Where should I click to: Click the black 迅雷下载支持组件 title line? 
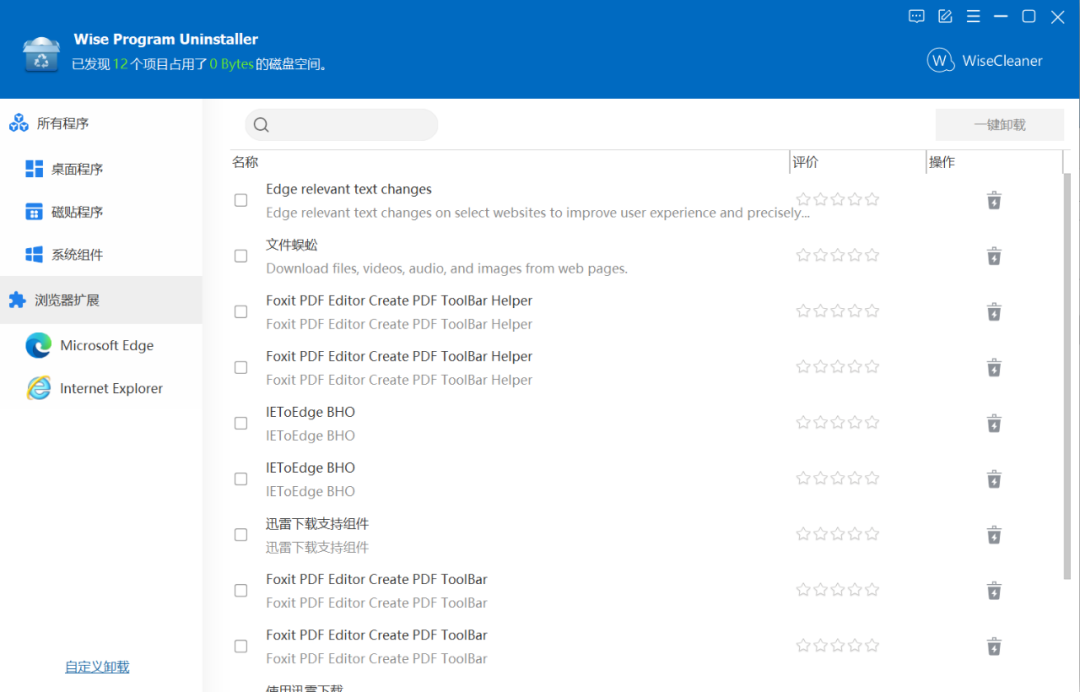(318, 524)
